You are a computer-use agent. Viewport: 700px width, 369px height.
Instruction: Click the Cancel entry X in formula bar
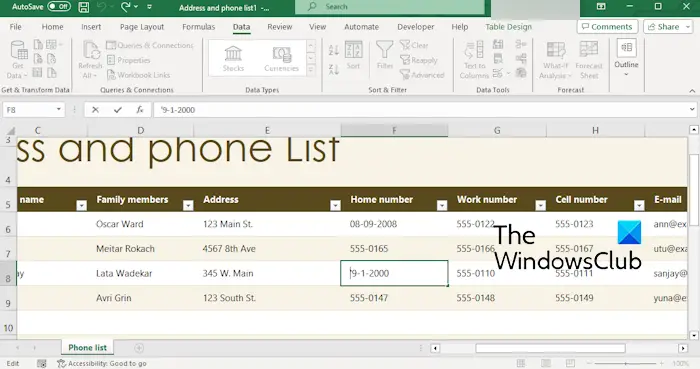point(95,110)
